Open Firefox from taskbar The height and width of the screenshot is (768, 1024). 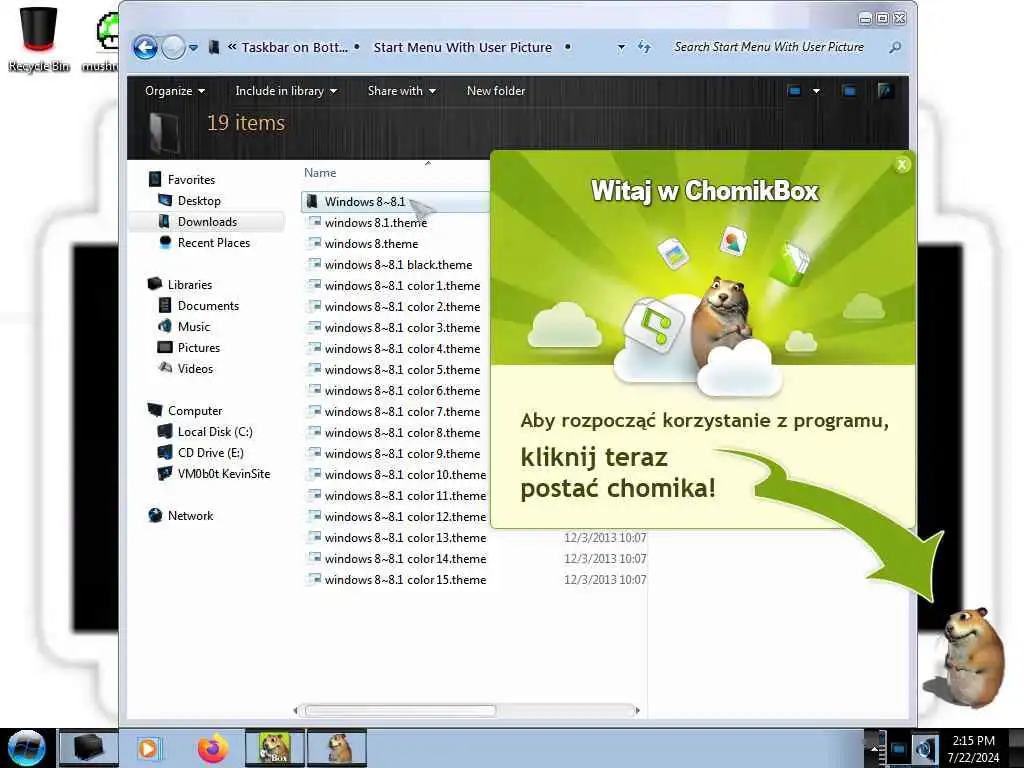(x=212, y=748)
